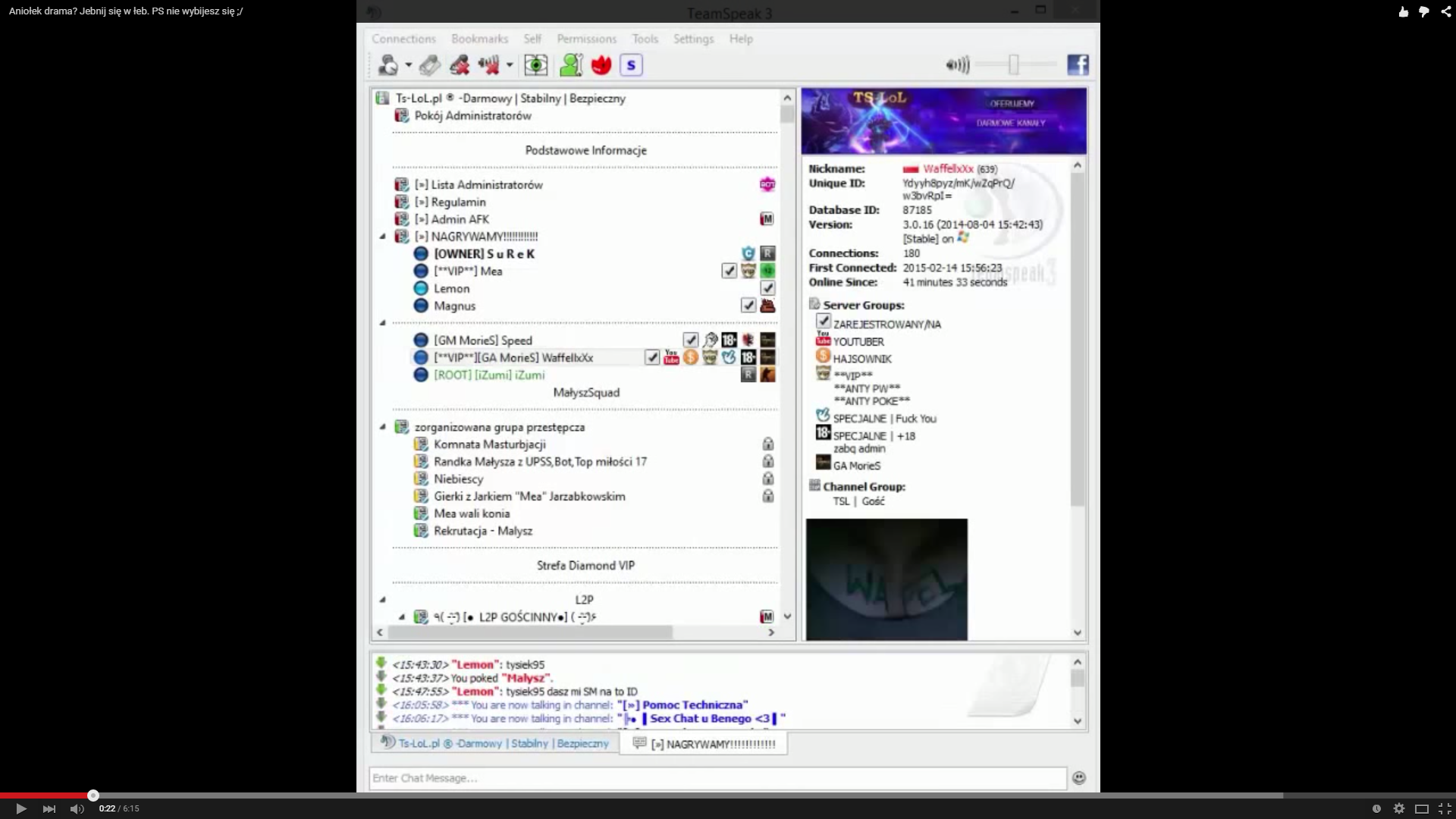Open the emoticon picker next to chat field
1456x819 pixels.
pyautogui.click(x=1079, y=778)
